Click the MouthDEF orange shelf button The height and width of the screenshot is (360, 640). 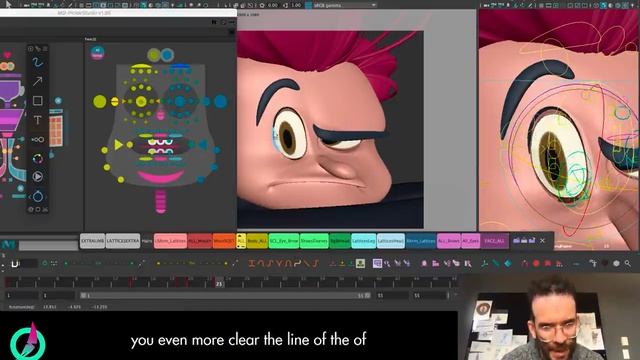pyautogui.click(x=224, y=241)
